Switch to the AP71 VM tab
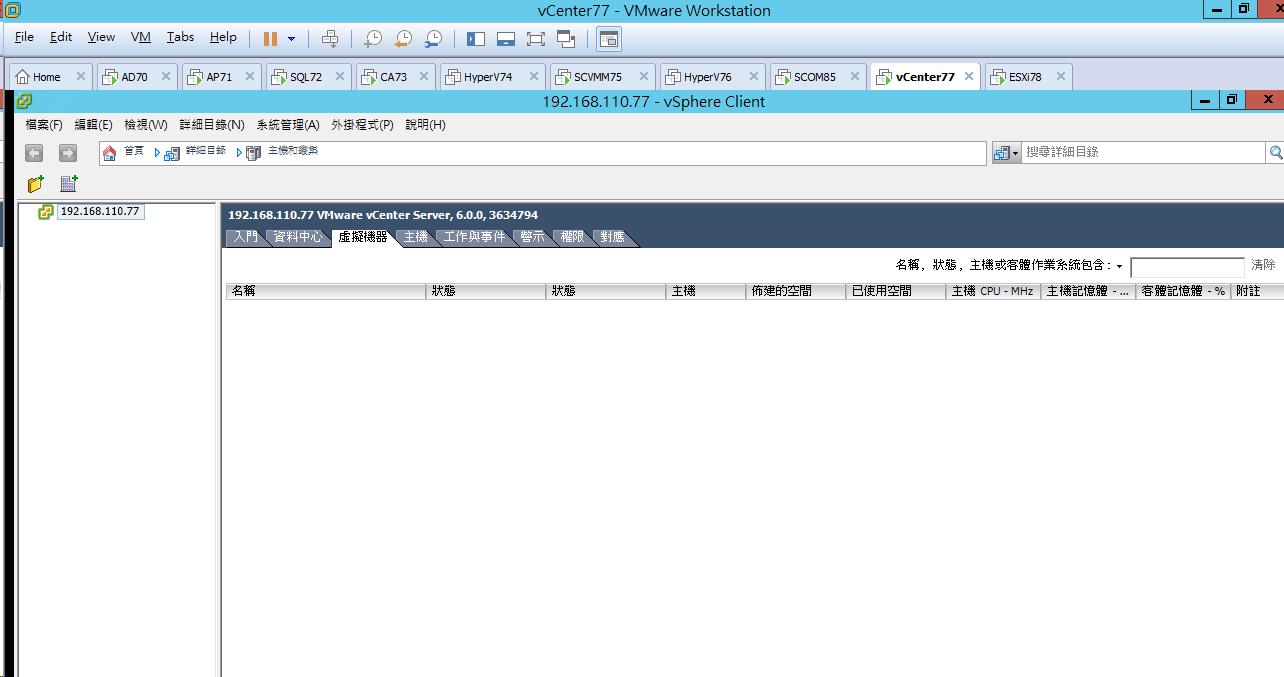 [x=218, y=77]
